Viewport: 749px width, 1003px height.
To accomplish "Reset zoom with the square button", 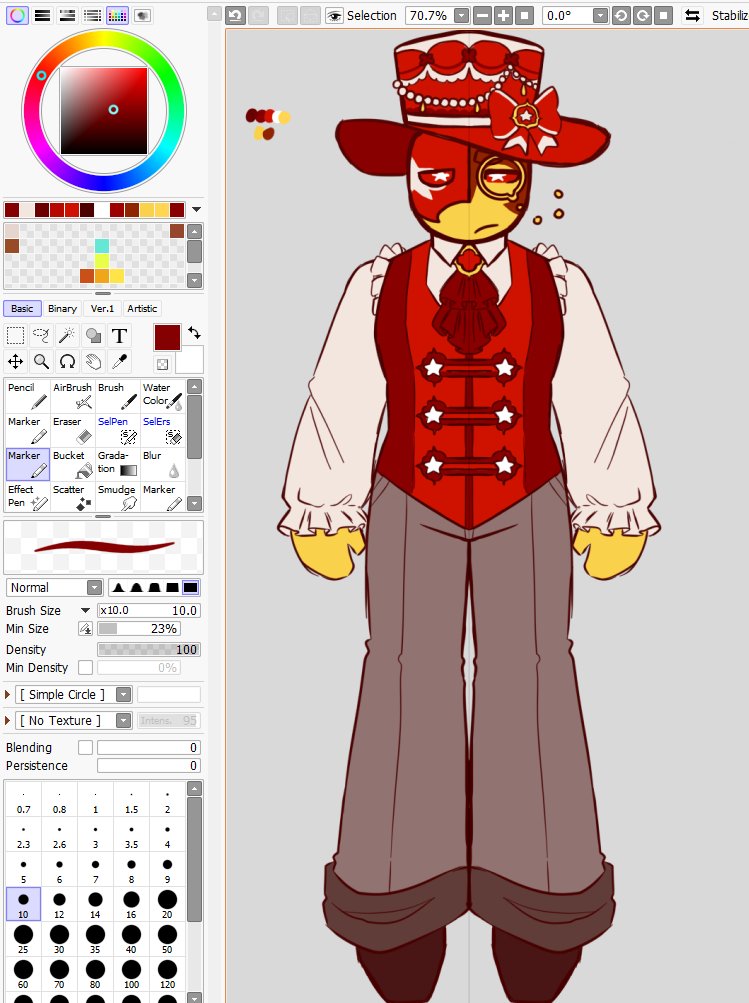I will click(524, 15).
